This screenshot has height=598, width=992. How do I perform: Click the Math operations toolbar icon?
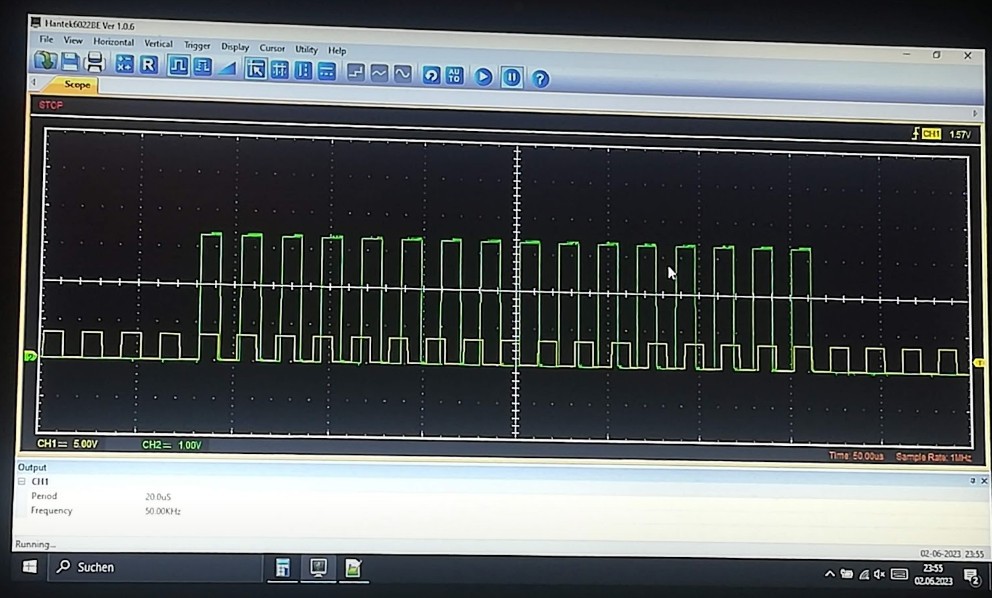pyautogui.click(x=124, y=64)
